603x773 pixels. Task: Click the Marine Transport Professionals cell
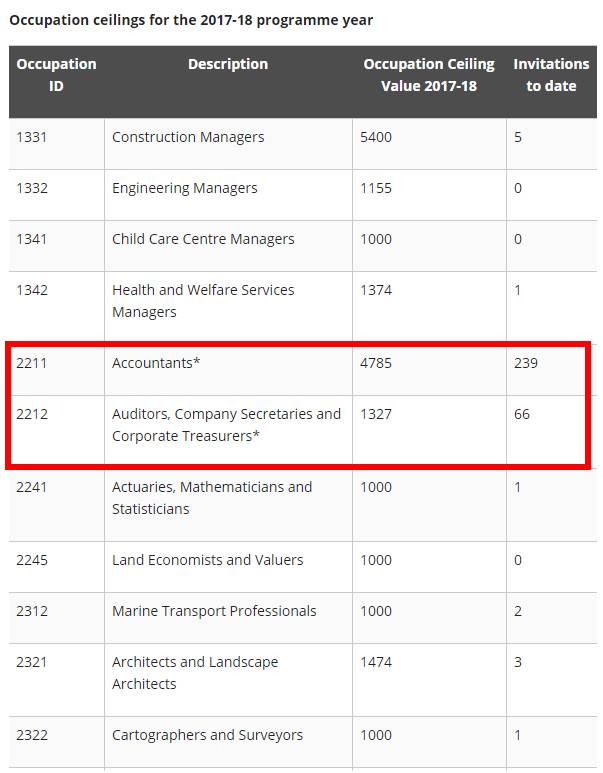[x=214, y=611]
